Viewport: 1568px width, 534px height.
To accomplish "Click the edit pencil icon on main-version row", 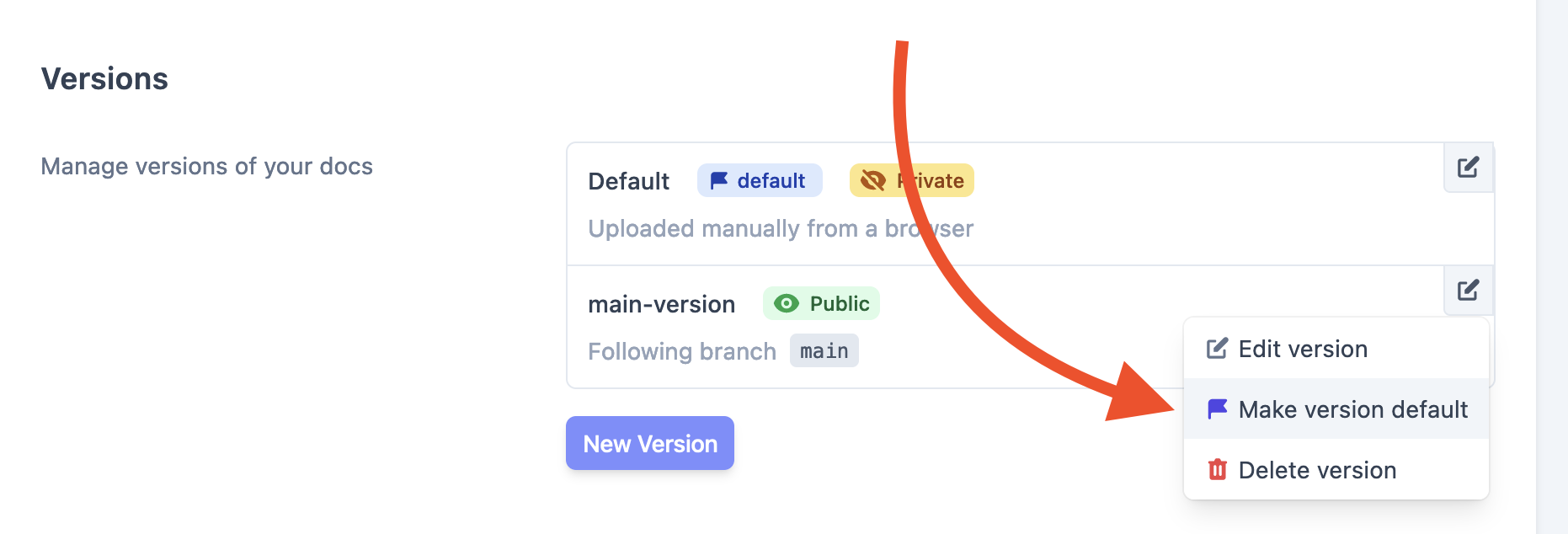I will coord(1468,291).
